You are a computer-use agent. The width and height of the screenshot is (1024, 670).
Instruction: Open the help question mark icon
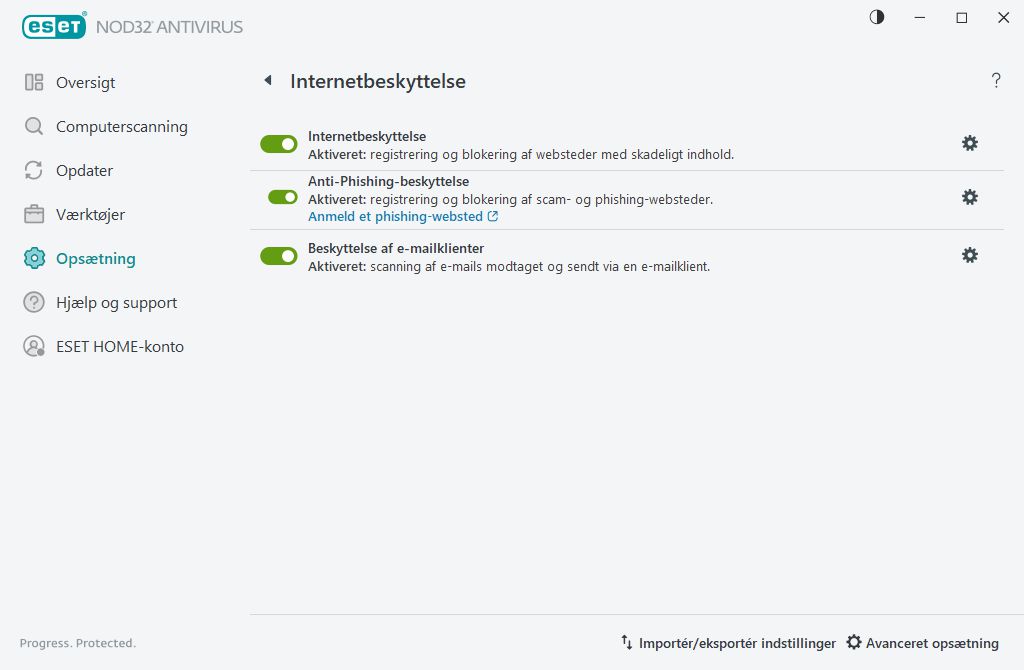[x=996, y=81]
